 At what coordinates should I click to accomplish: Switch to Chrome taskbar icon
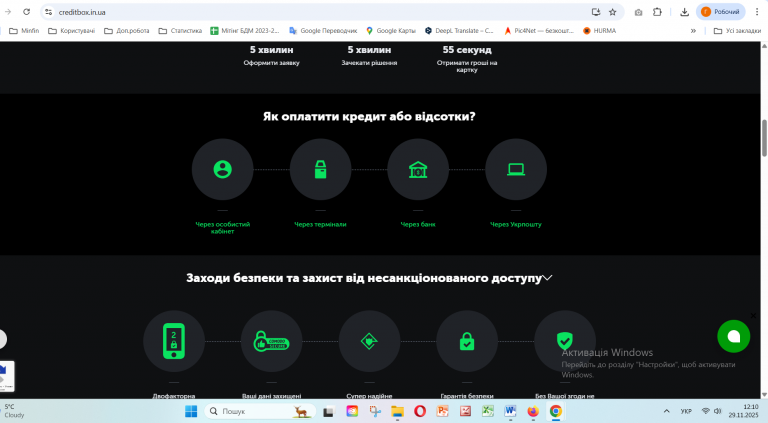pos(555,411)
